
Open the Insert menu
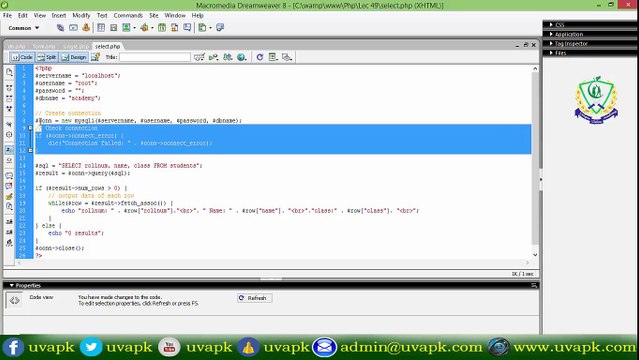(59, 15)
